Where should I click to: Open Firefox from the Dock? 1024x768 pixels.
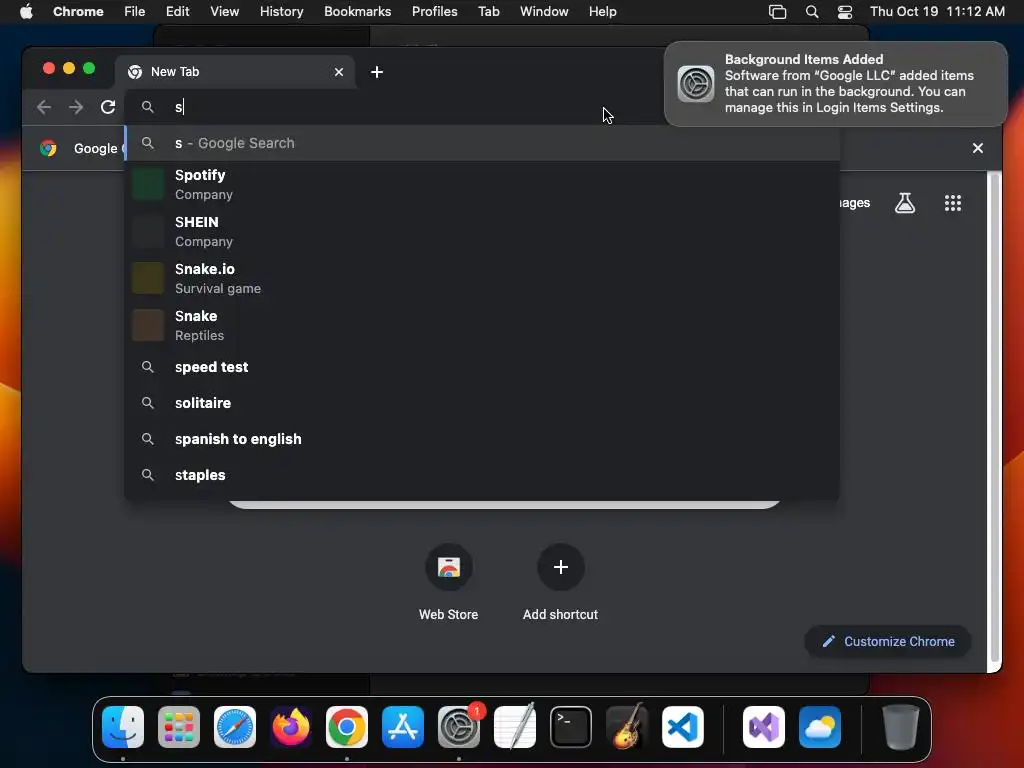(x=291, y=727)
